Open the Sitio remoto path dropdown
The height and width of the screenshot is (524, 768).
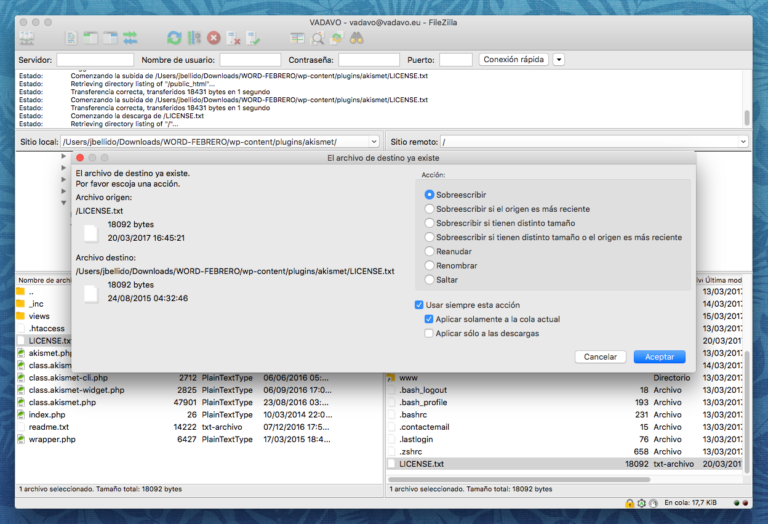coord(743,142)
